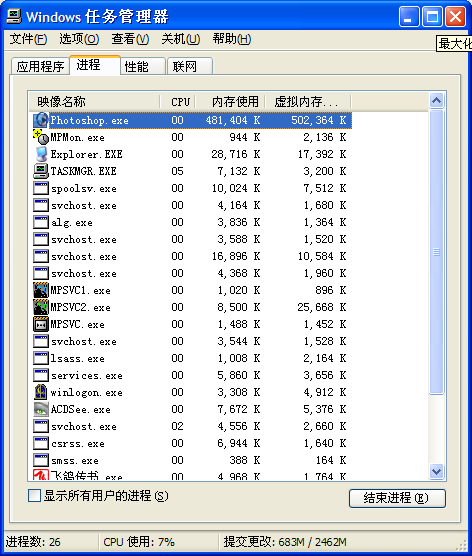Toggle 显示所有用户的进程 checkbox
The height and width of the screenshot is (556, 472).
(34, 495)
